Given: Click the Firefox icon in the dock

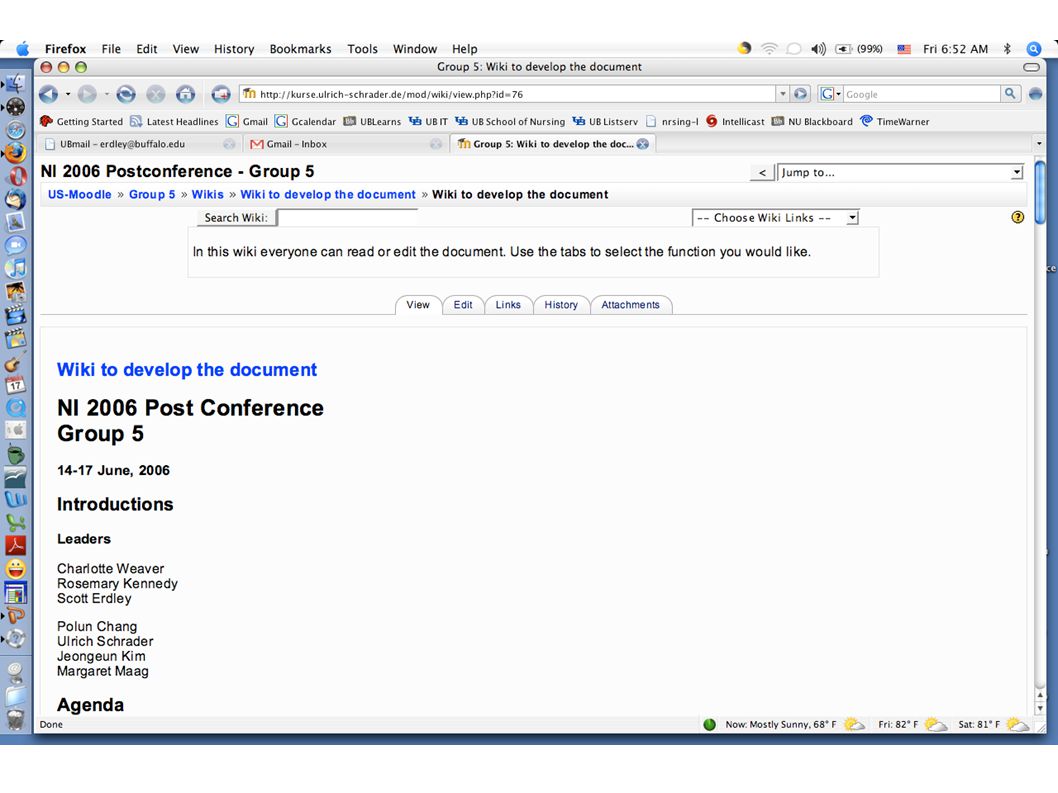Looking at the screenshot, I should coord(16,153).
